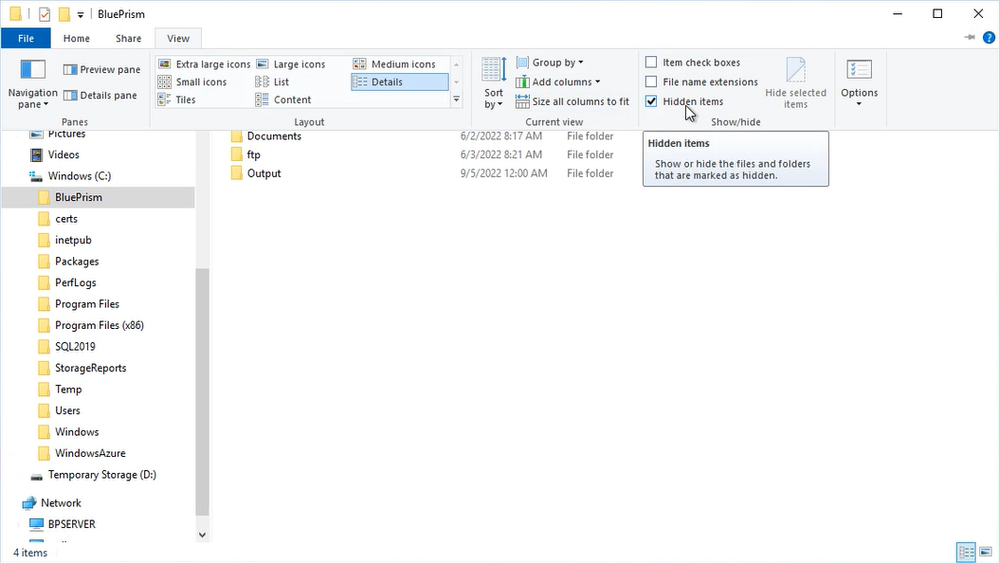
Task: Click navigation pane scroll down arrow
Action: (202, 535)
